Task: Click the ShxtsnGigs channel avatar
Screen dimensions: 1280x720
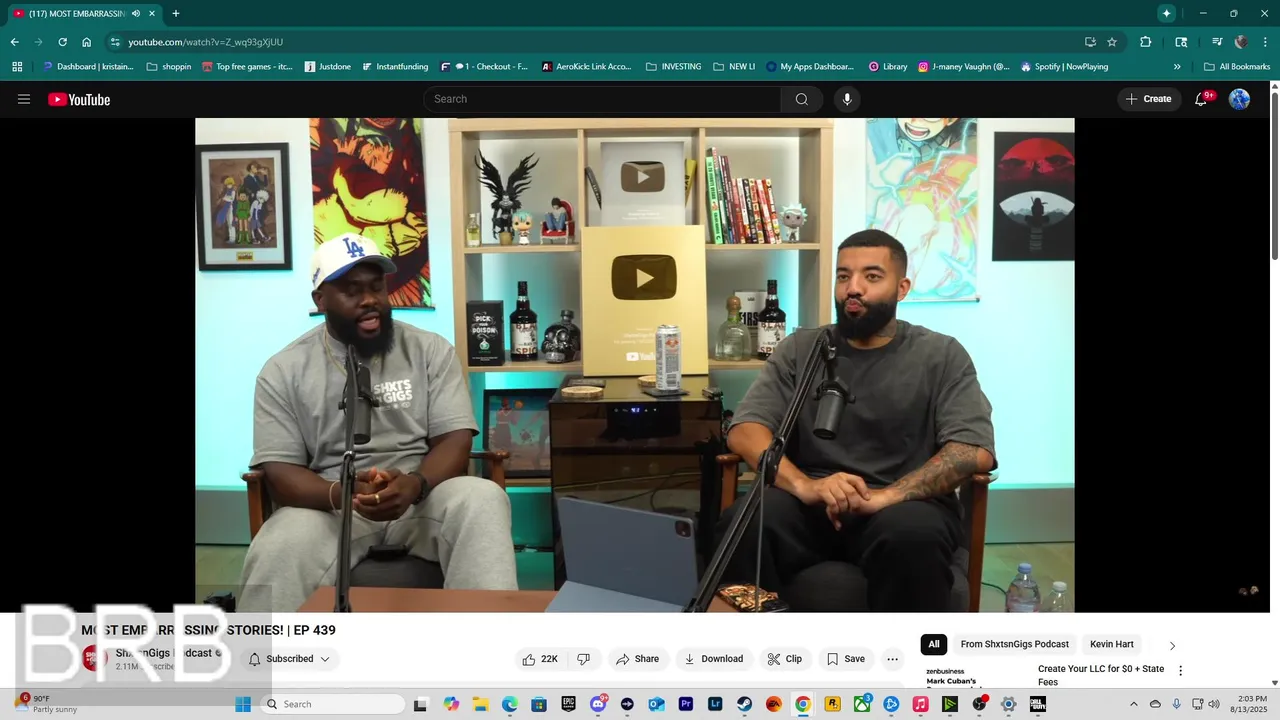Action: point(95,658)
